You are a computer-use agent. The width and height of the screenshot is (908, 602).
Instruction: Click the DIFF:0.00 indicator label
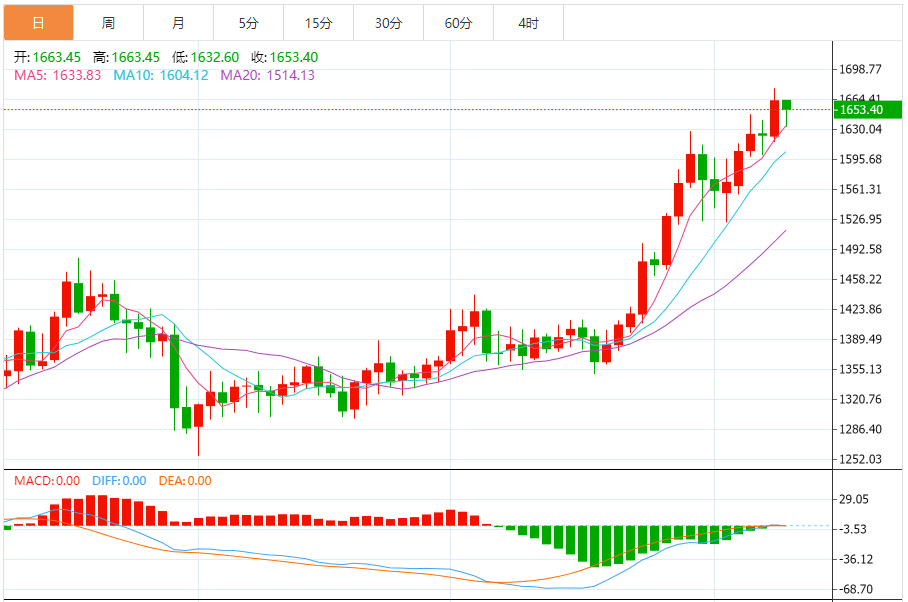pyautogui.click(x=119, y=480)
